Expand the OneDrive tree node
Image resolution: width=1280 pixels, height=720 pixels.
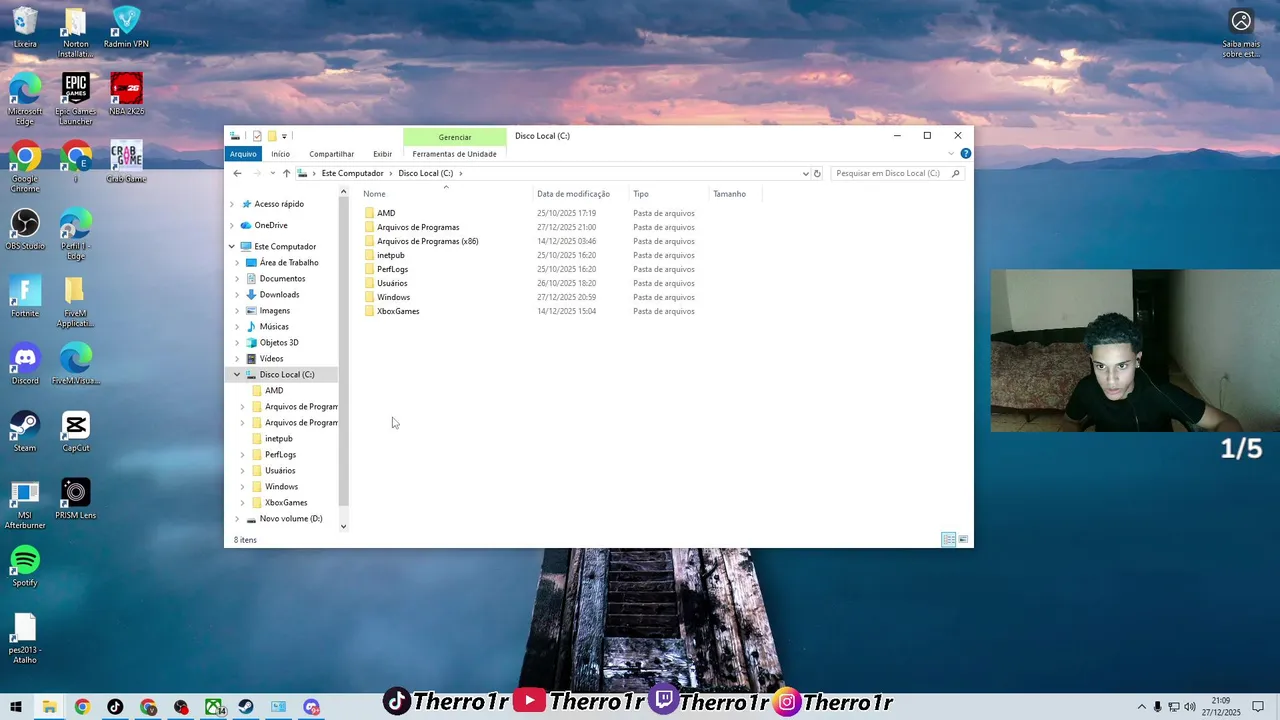point(232,225)
